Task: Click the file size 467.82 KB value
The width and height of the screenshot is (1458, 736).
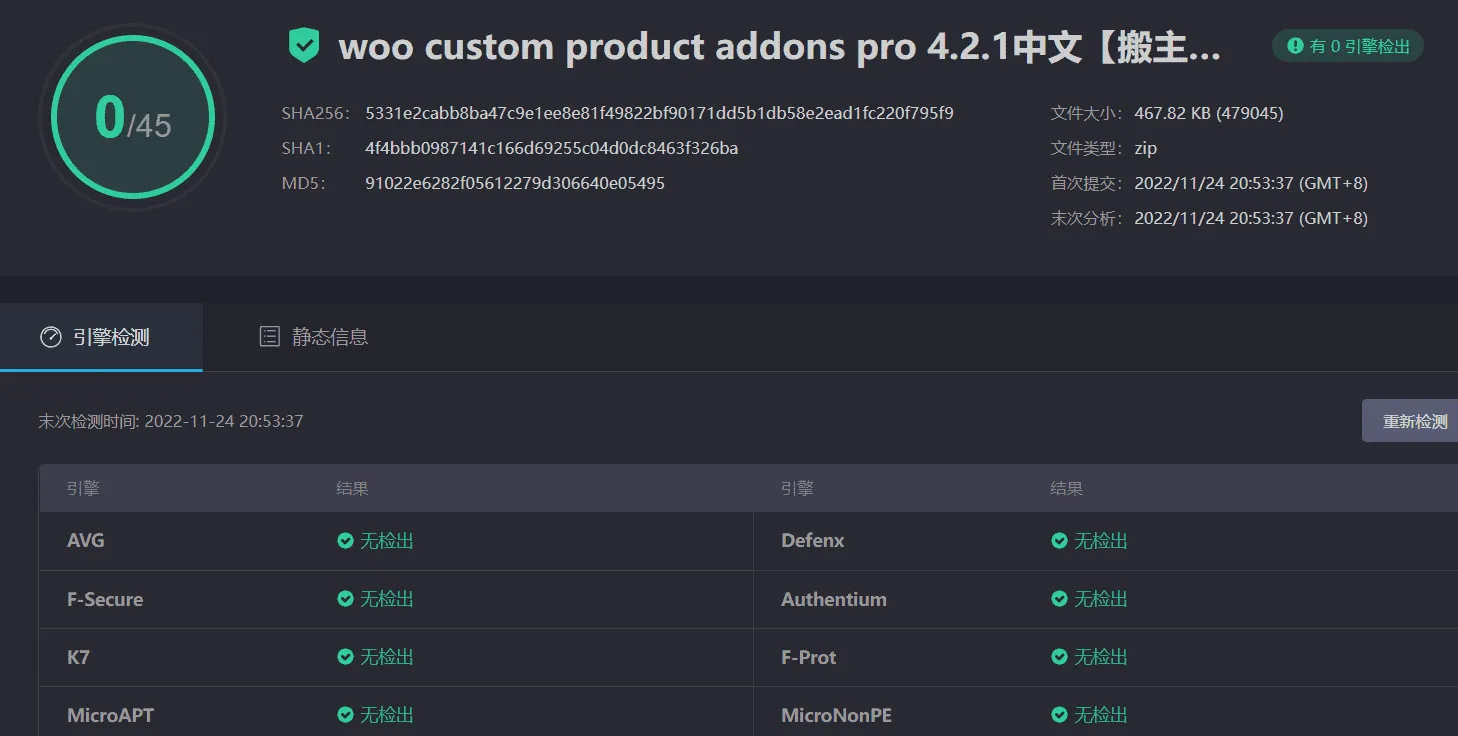Action: [1209, 113]
